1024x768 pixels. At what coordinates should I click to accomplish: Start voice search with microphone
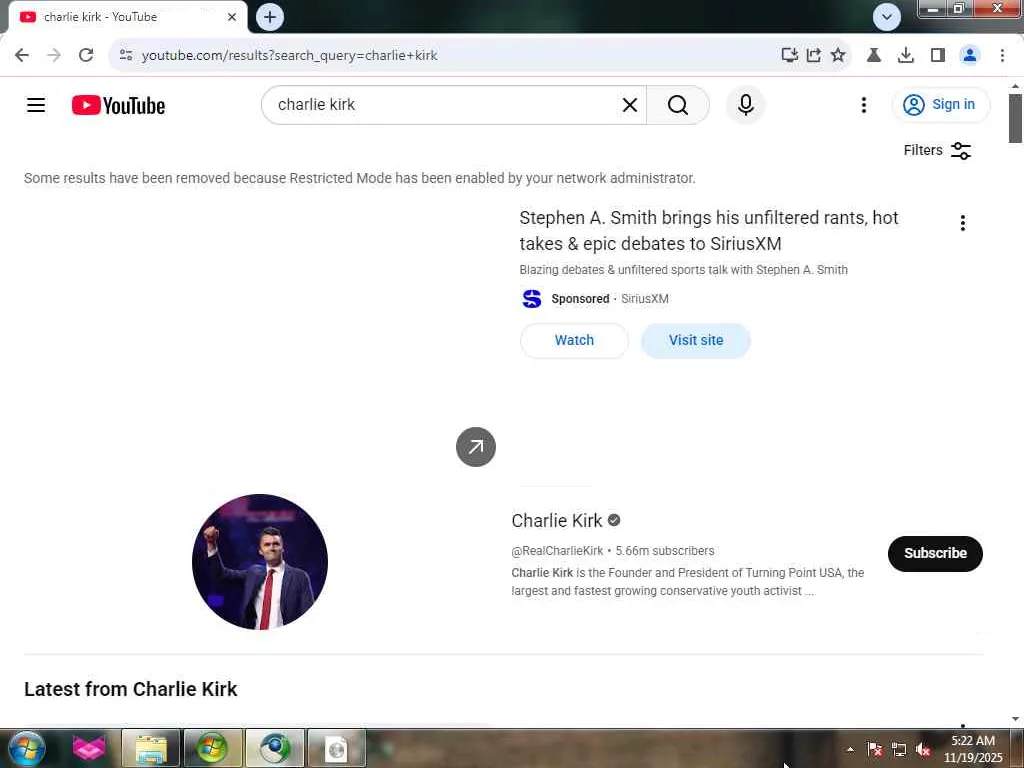[x=745, y=104]
